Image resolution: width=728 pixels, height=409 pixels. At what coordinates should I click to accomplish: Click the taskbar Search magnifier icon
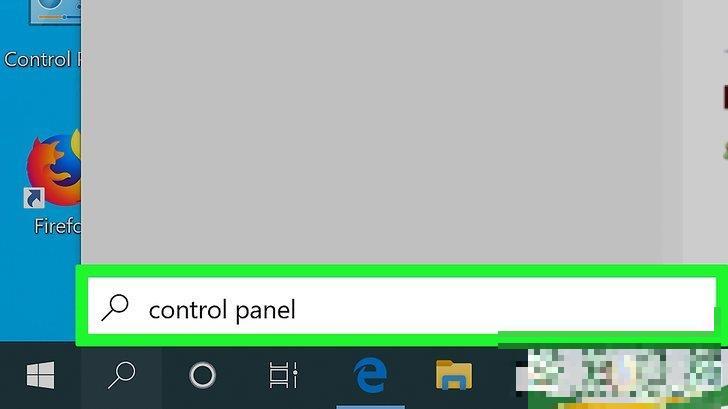122,375
